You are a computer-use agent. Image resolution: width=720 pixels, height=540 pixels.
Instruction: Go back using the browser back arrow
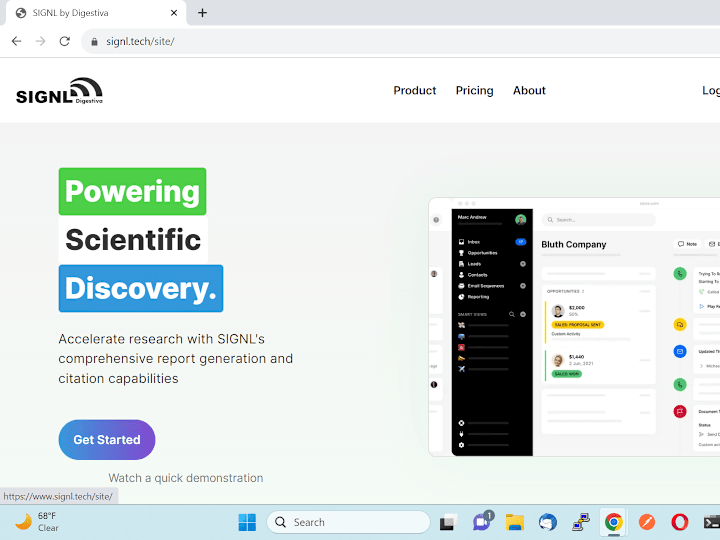coord(17,41)
